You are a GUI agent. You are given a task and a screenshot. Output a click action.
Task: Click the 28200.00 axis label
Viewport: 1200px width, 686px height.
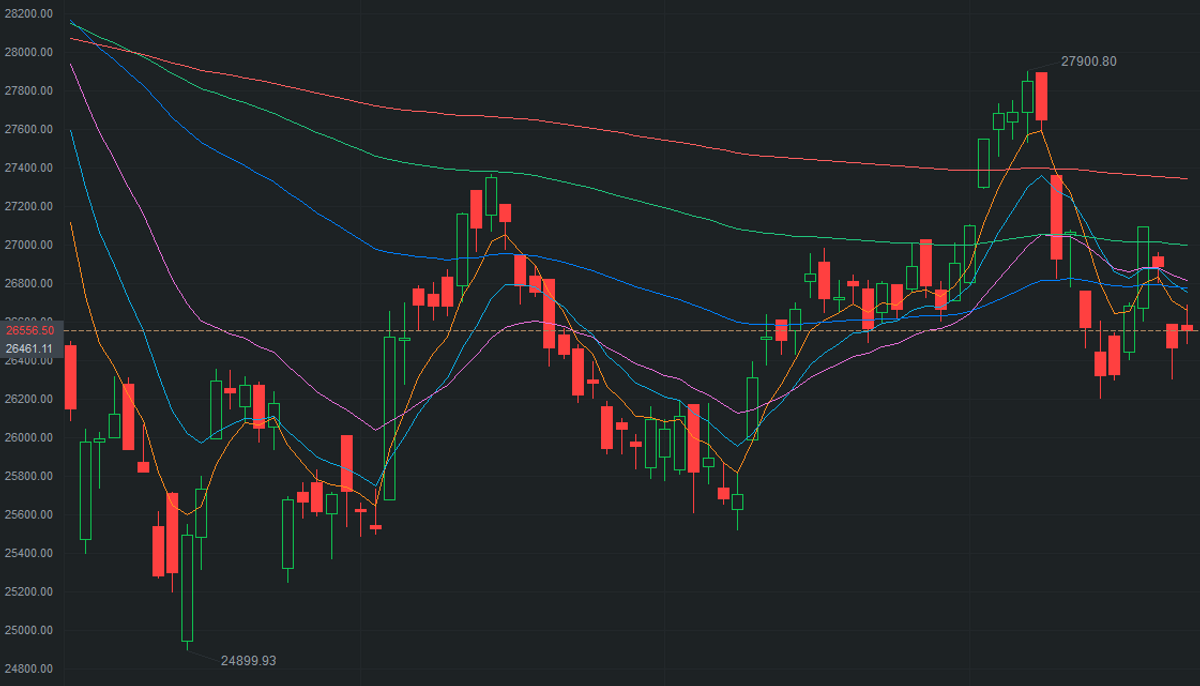[28, 14]
